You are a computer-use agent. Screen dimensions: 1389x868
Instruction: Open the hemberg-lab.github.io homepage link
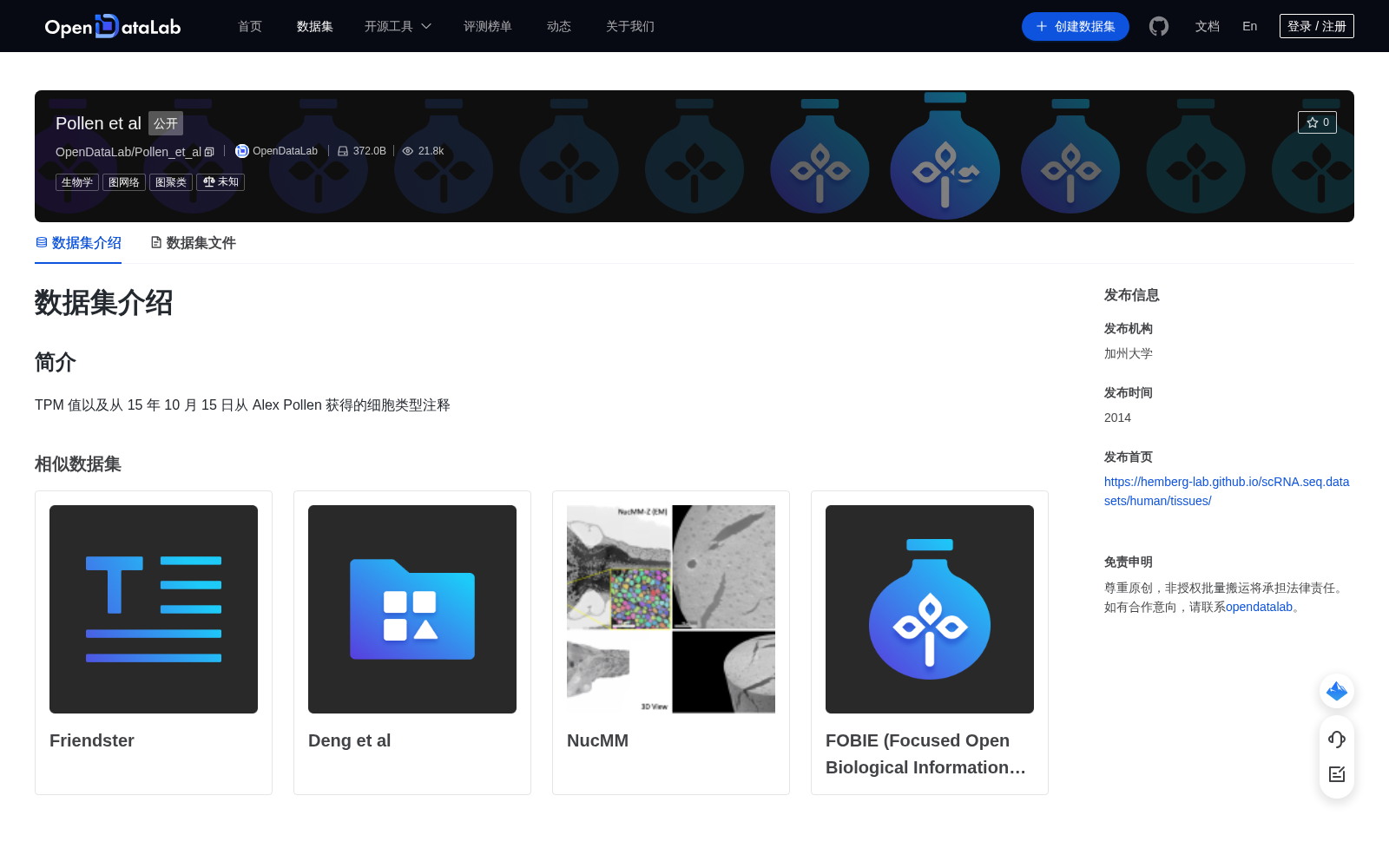[x=1227, y=491]
